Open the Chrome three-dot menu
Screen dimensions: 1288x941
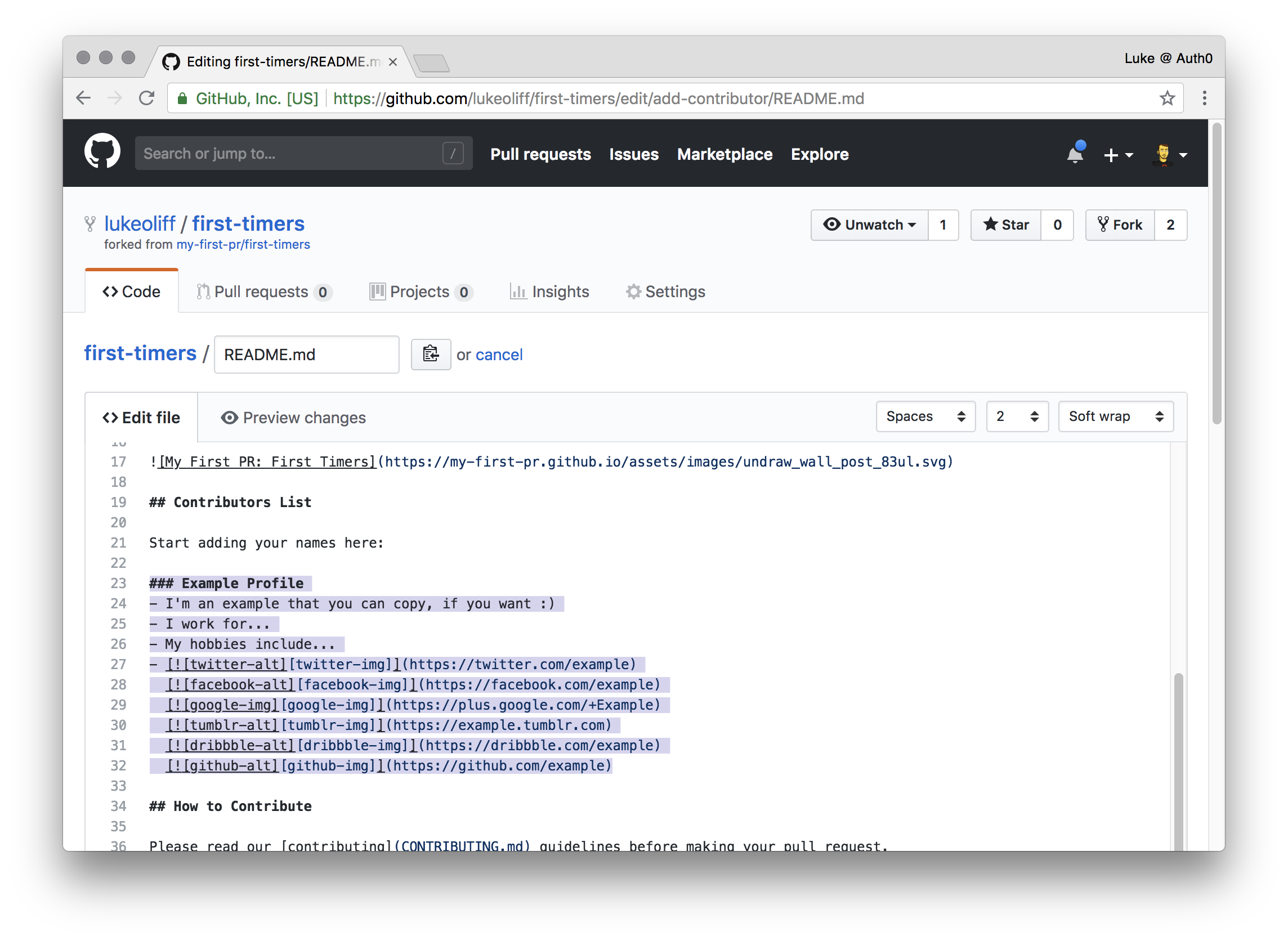click(1204, 98)
